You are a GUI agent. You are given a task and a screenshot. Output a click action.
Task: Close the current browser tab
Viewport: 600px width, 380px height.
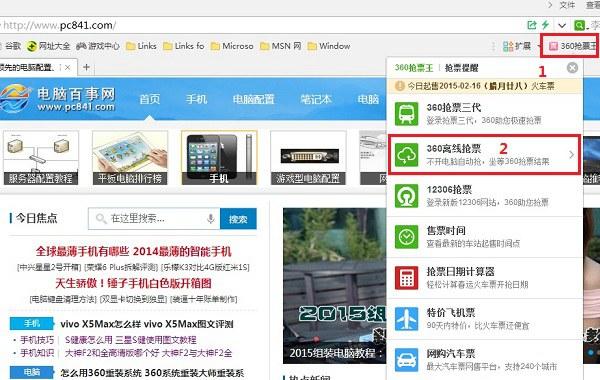point(67,67)
